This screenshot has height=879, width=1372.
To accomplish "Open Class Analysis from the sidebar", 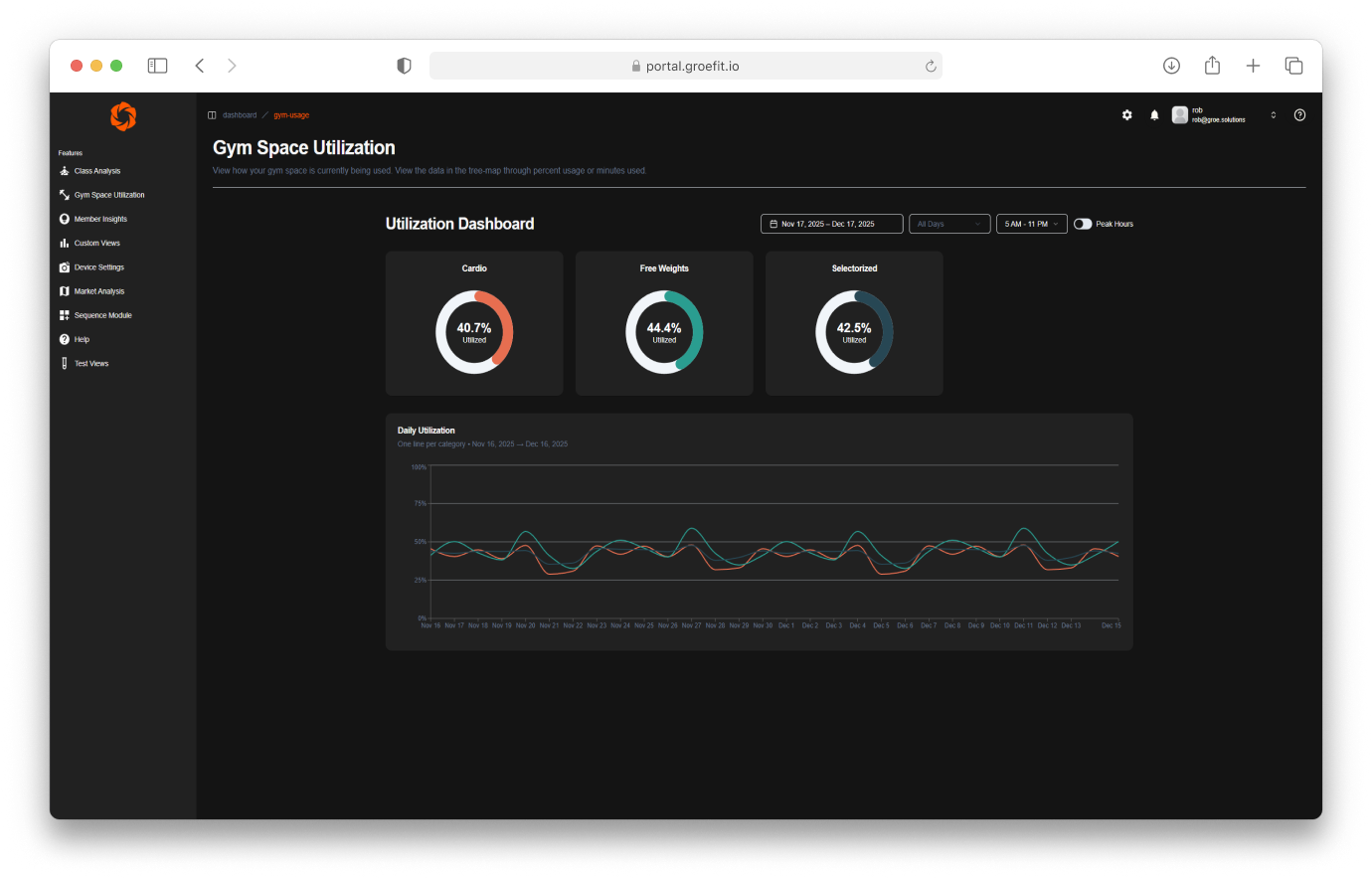I will [x=94, y=170].
